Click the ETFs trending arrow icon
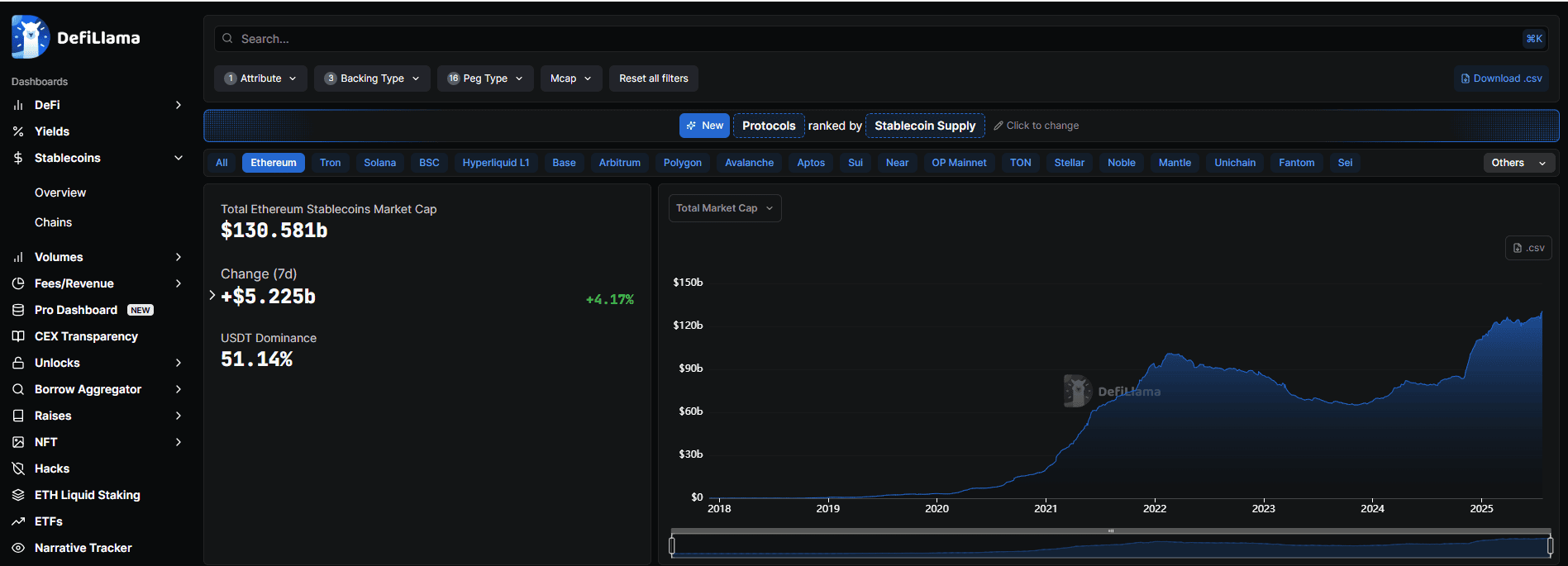 click(18, 521)
